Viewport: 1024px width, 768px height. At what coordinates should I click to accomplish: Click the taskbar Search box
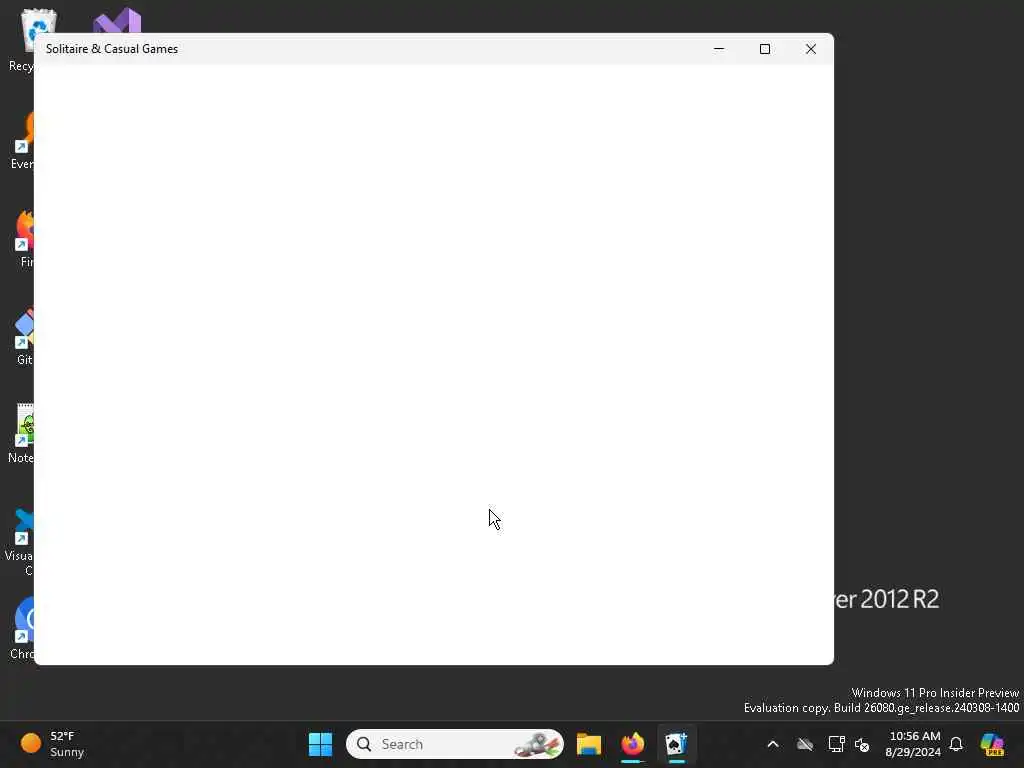pos(455,744)
